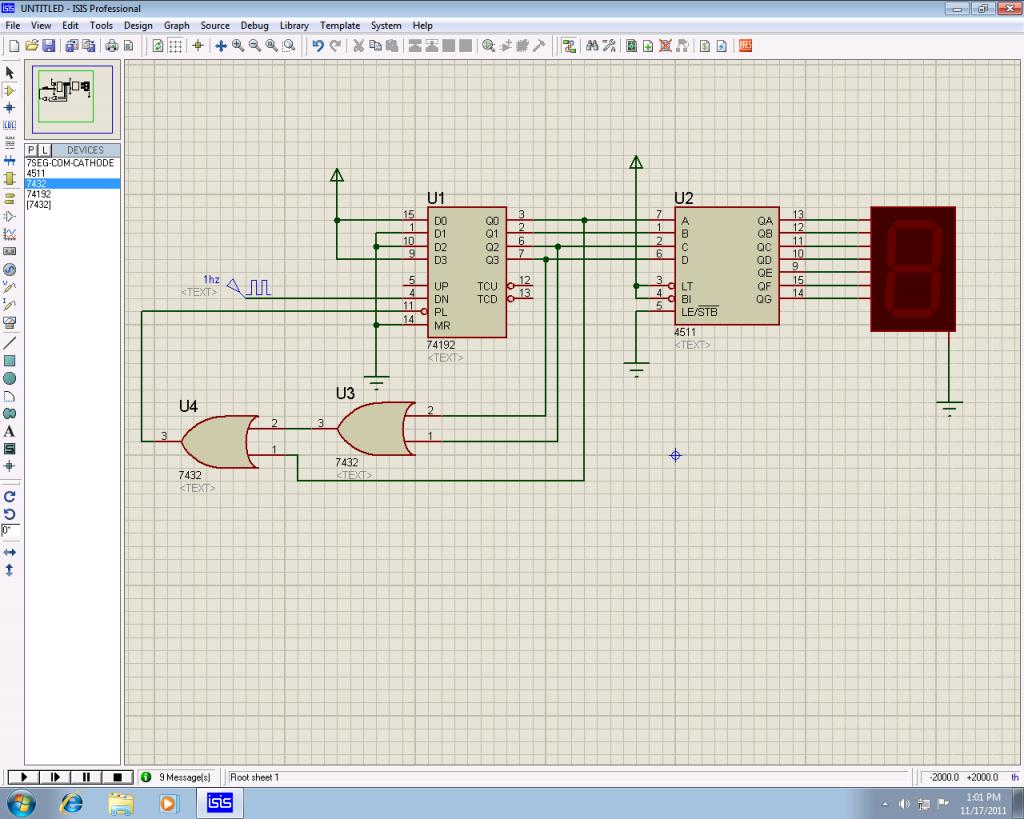The image size is (1024, 819).
Task: Select the Component mode tool
Action: [10, 90]
